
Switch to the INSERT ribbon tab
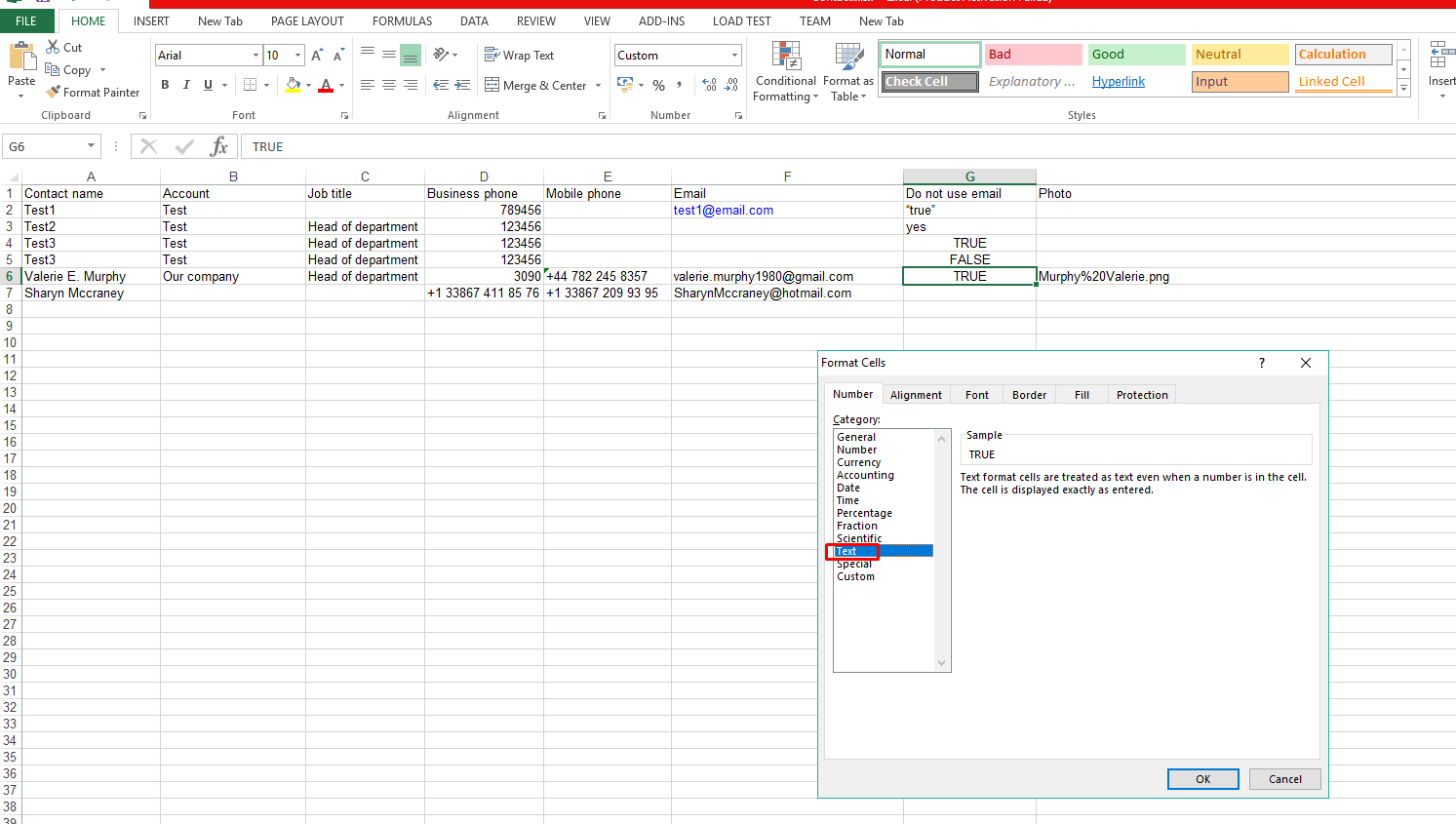click(x=151, y=20)
